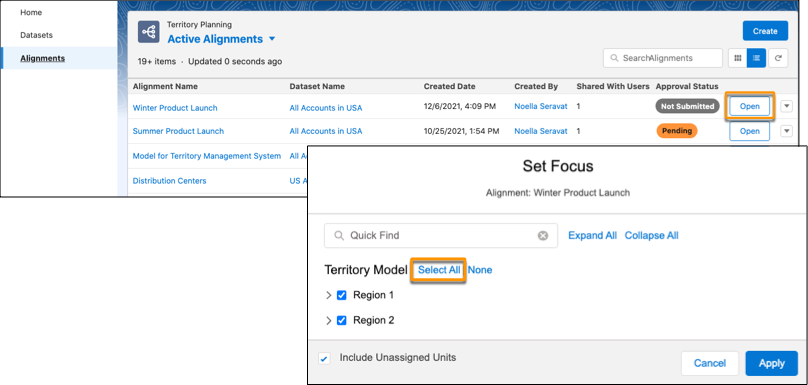The image size is (808, 385).
Task: Click the refresh list icon
Action: pos(778,58)
